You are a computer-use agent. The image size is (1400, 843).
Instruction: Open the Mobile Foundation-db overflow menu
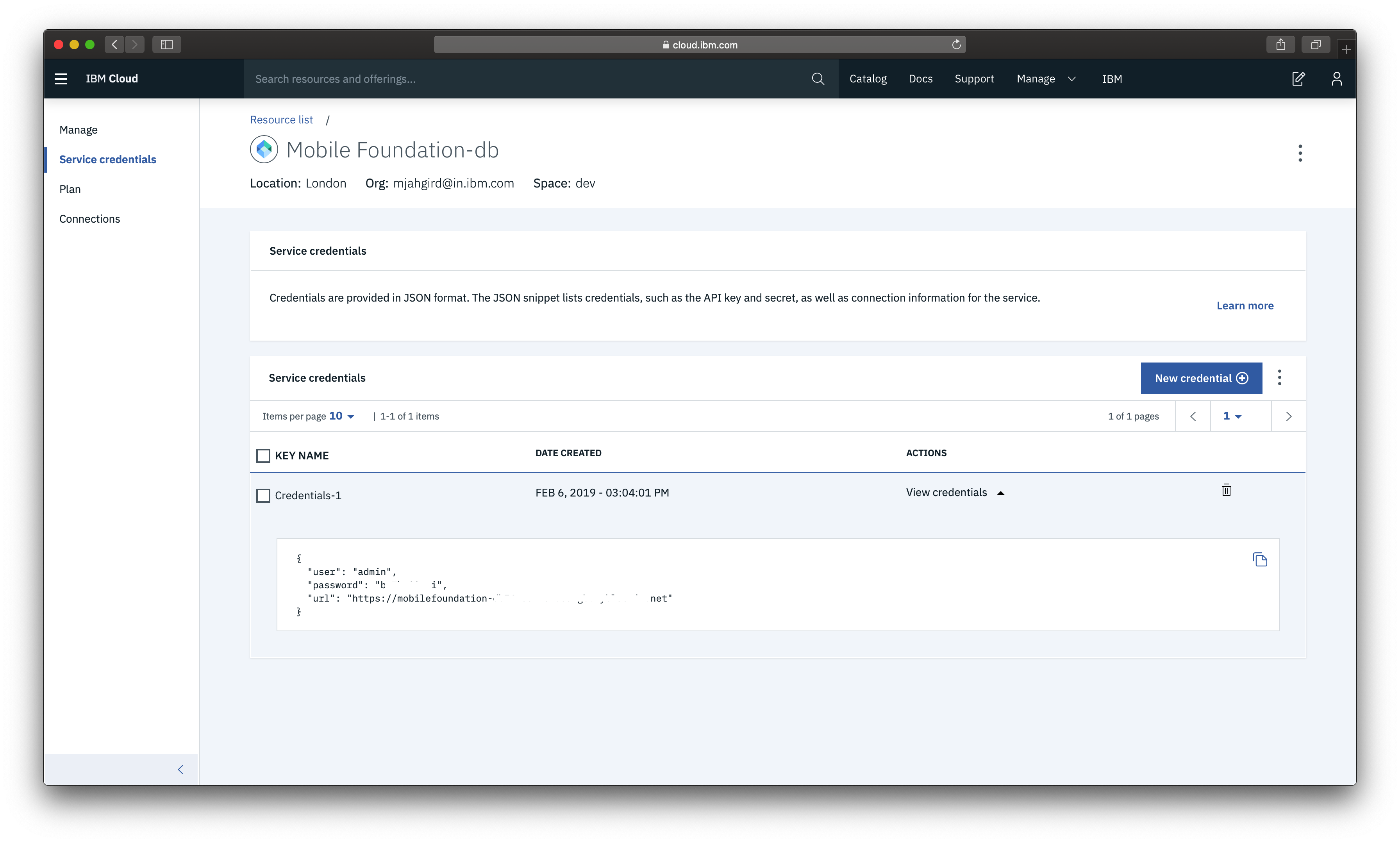coord(1300,153)
